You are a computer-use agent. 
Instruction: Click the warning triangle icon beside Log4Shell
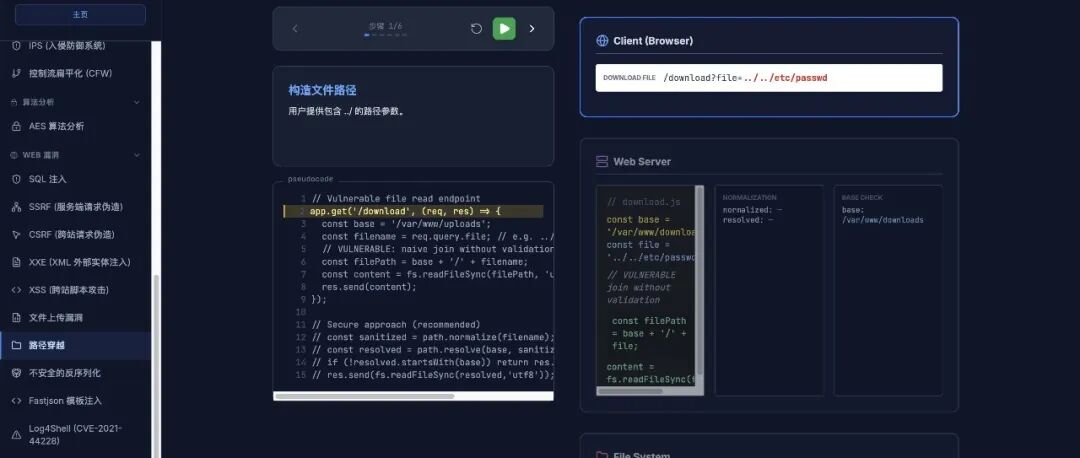[17, 434]
